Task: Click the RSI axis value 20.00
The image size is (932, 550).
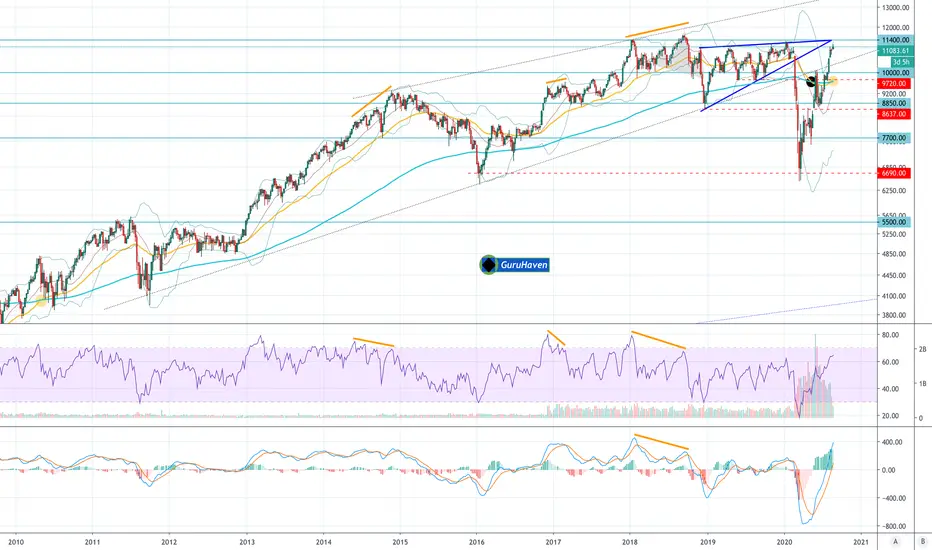Action: [x=890, y=416]
